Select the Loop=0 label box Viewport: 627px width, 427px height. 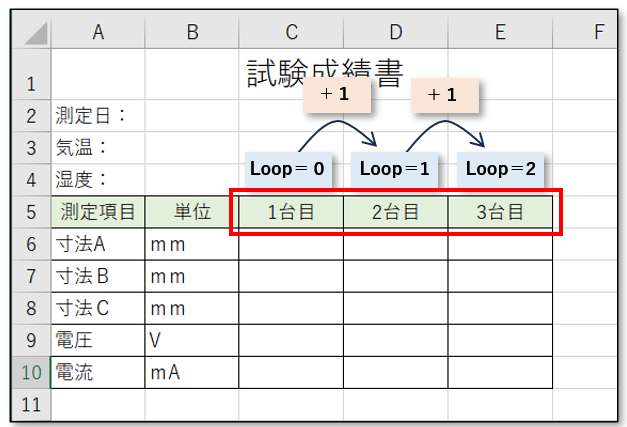point(287,169)
